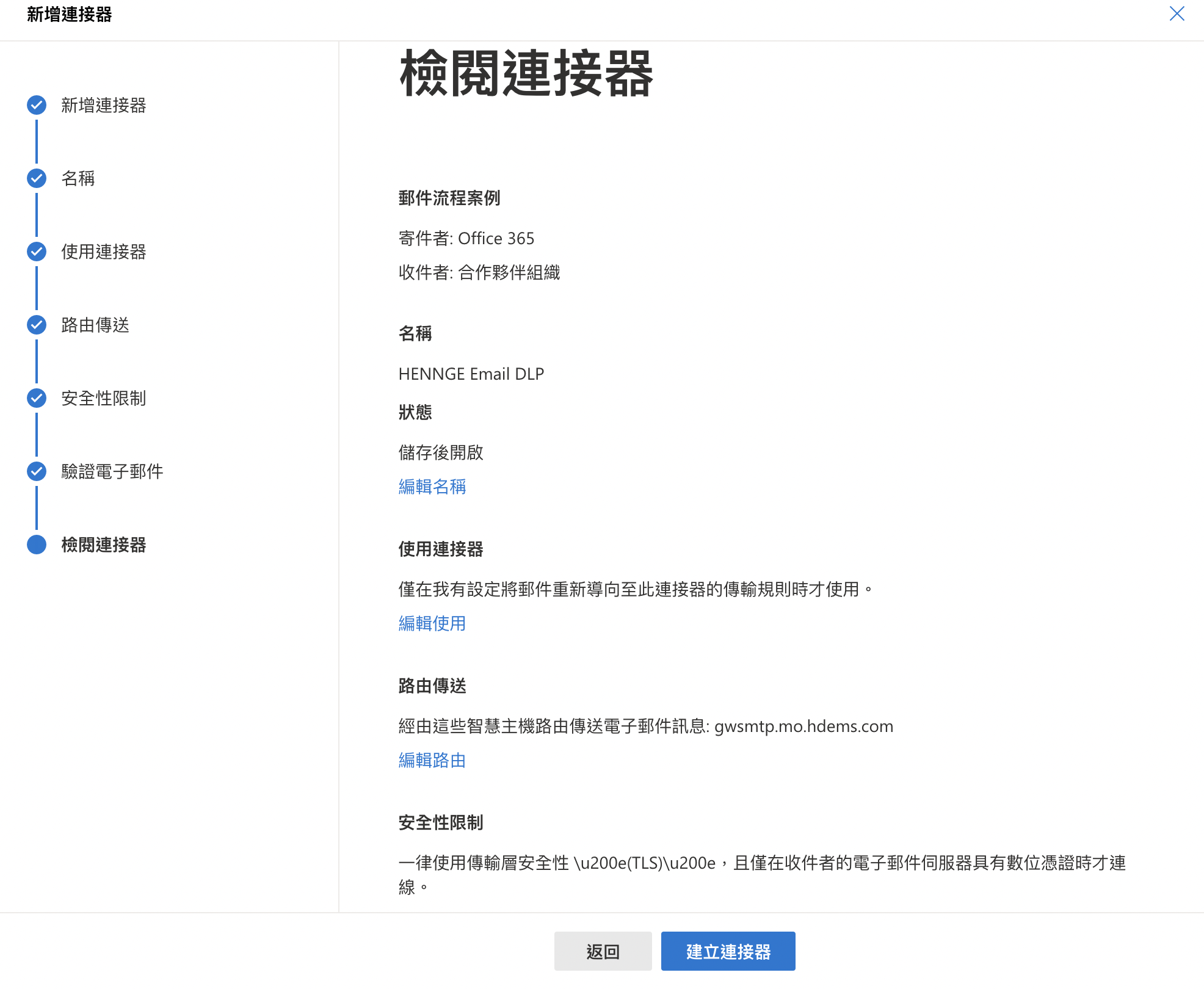
Task: Click the 安全性限制 section heading
Action: coord(441,822)
